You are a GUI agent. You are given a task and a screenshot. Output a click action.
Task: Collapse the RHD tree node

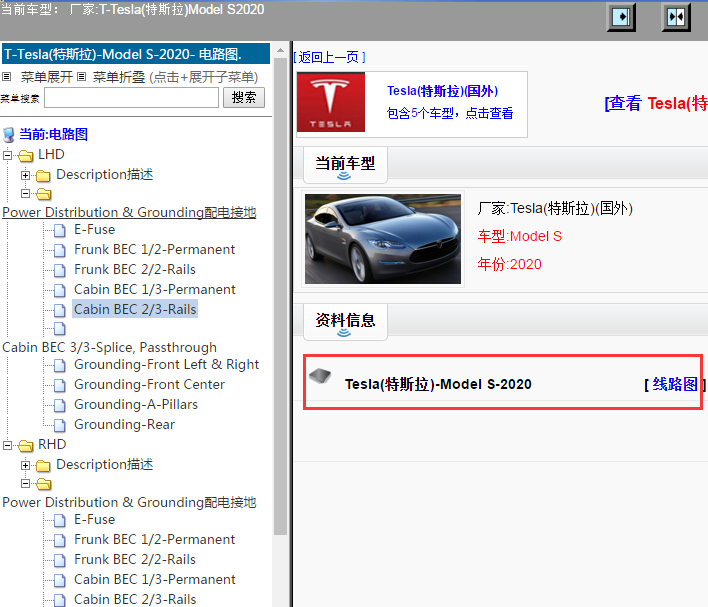tap(7, 445)
